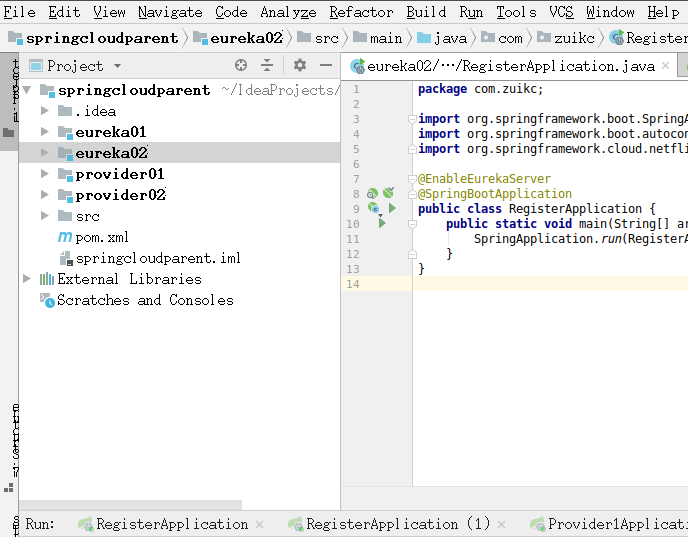Open Project panel settings gear
Viewport: 688px width, 537px height.
[300, 66]
